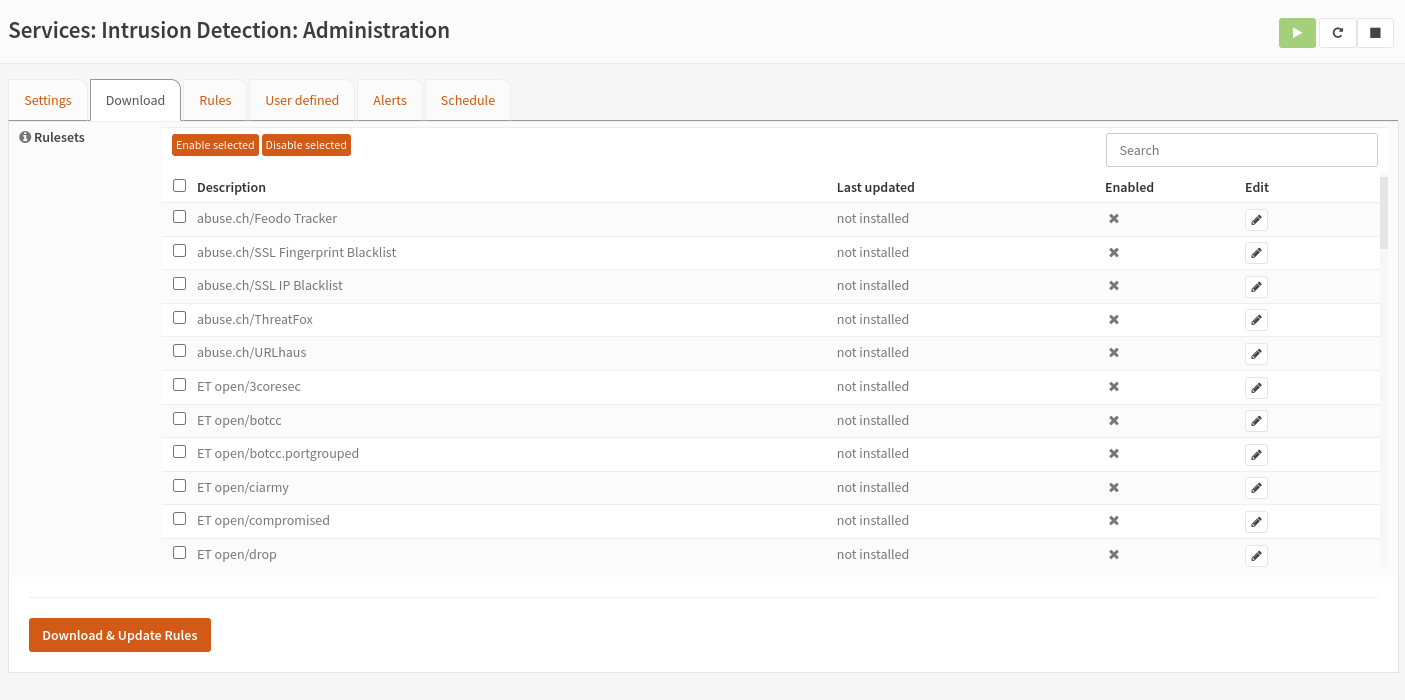
Task: Go to the User defined tab
Action: (302, 101)
